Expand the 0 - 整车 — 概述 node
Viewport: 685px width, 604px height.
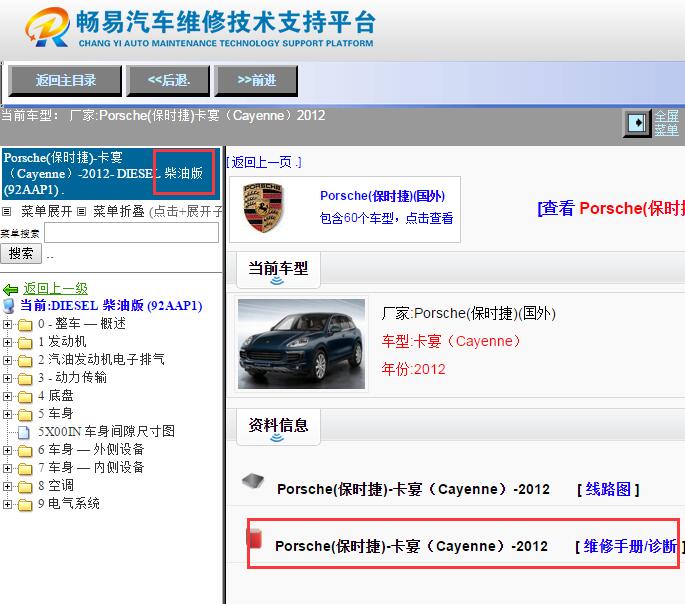(x=7, y=324)
